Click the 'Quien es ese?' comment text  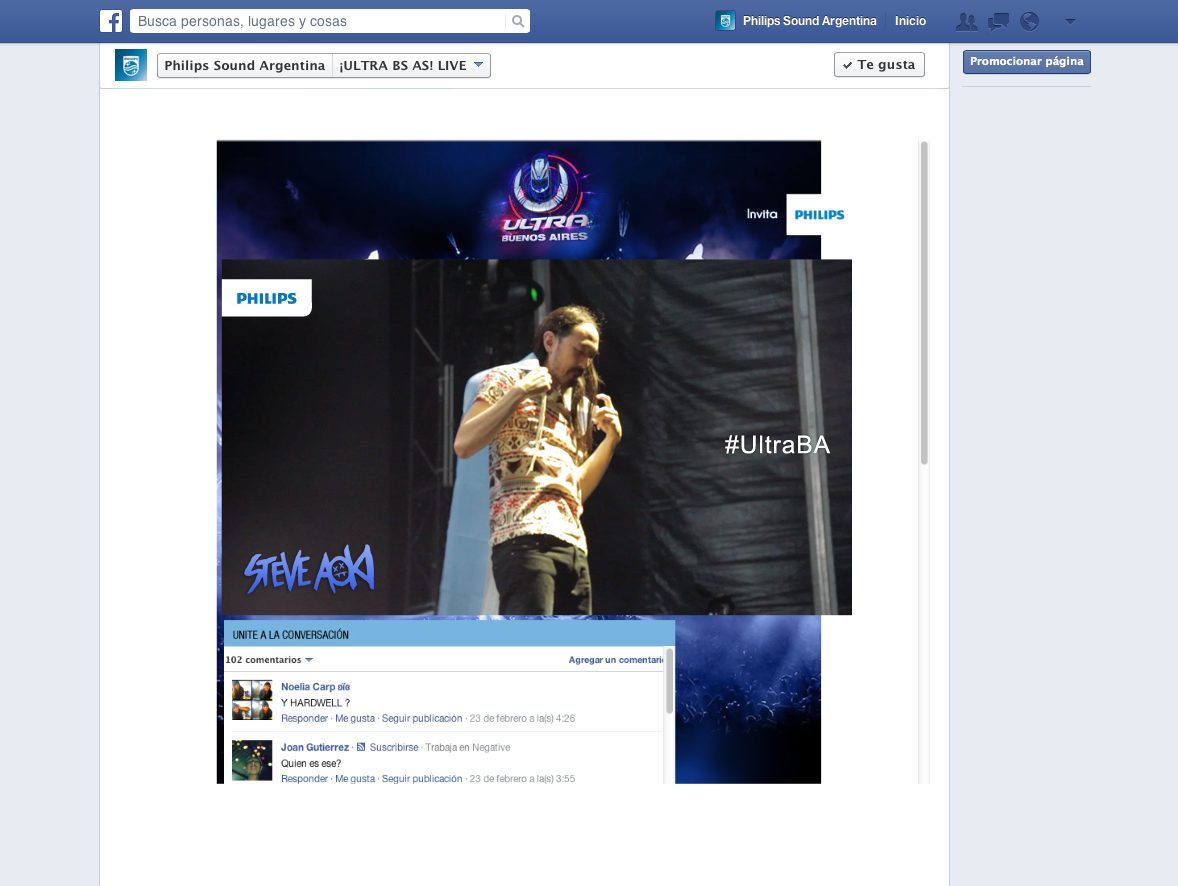click(x=311, y=763)
